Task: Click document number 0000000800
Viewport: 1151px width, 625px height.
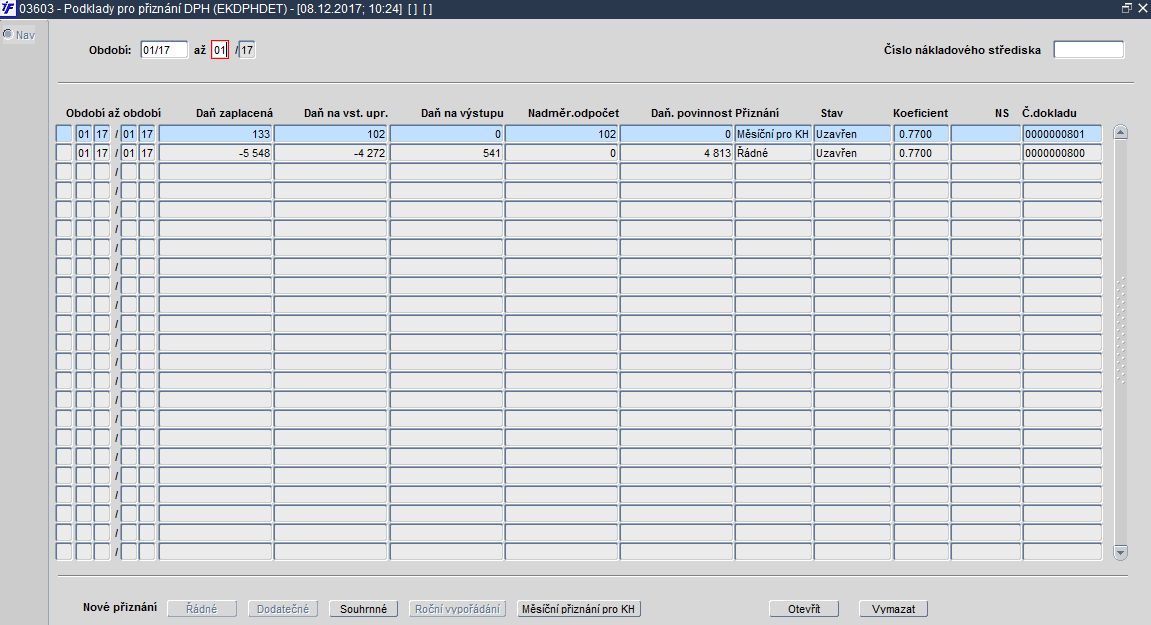Action: click(1062, 153)
